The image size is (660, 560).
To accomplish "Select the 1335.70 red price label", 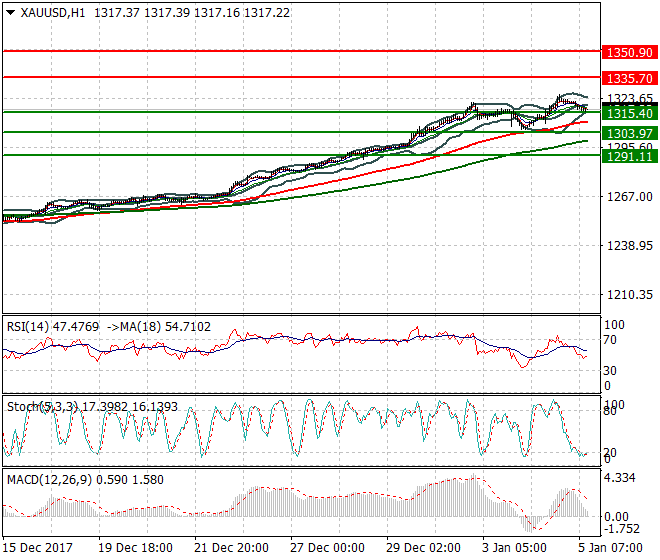I will tap(630, 78).
